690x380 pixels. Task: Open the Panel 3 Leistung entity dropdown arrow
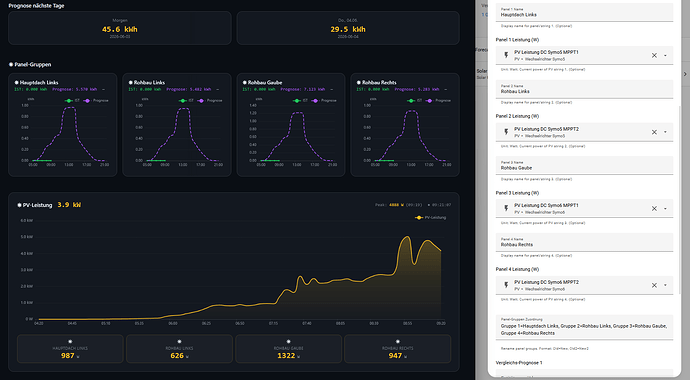pos(665,208)
